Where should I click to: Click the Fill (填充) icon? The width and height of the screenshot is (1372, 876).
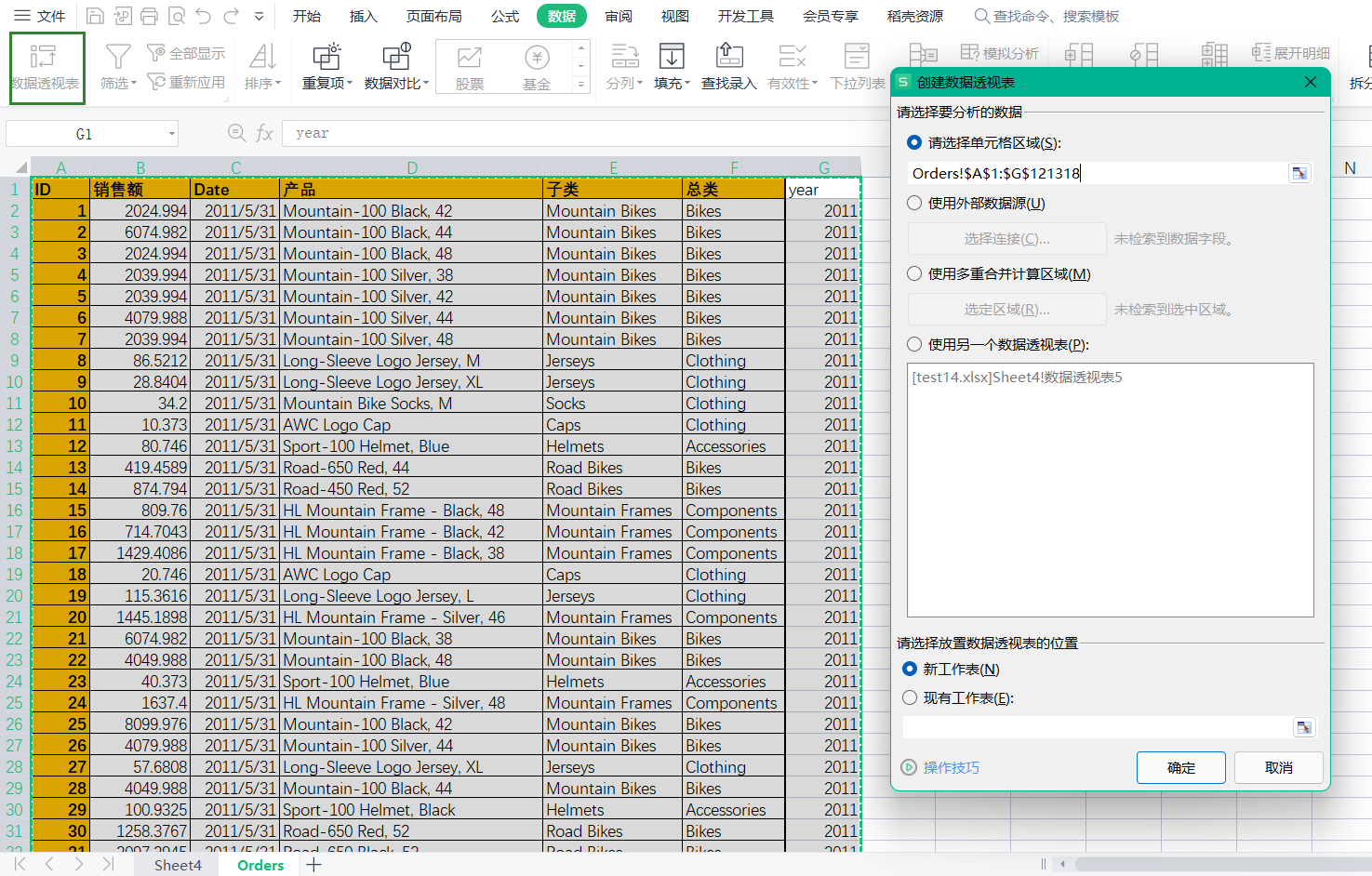672,57
